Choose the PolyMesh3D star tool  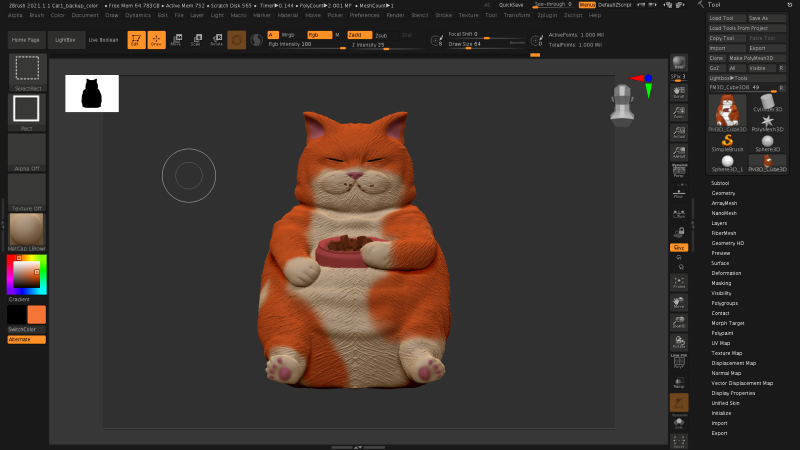point(767,123)
